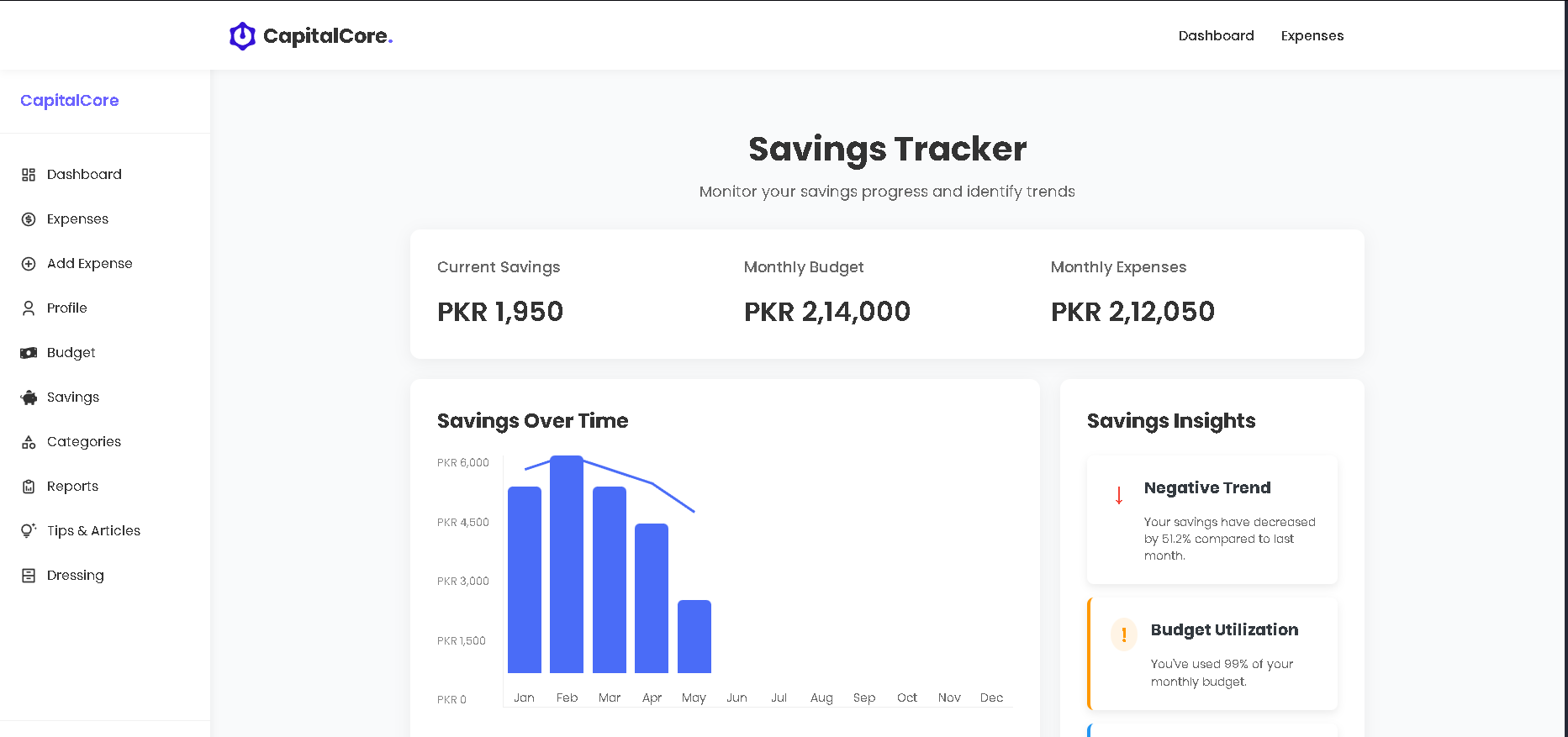Click CapitalCore brand text in header
1568x737 pixels.
pos(327,36)
